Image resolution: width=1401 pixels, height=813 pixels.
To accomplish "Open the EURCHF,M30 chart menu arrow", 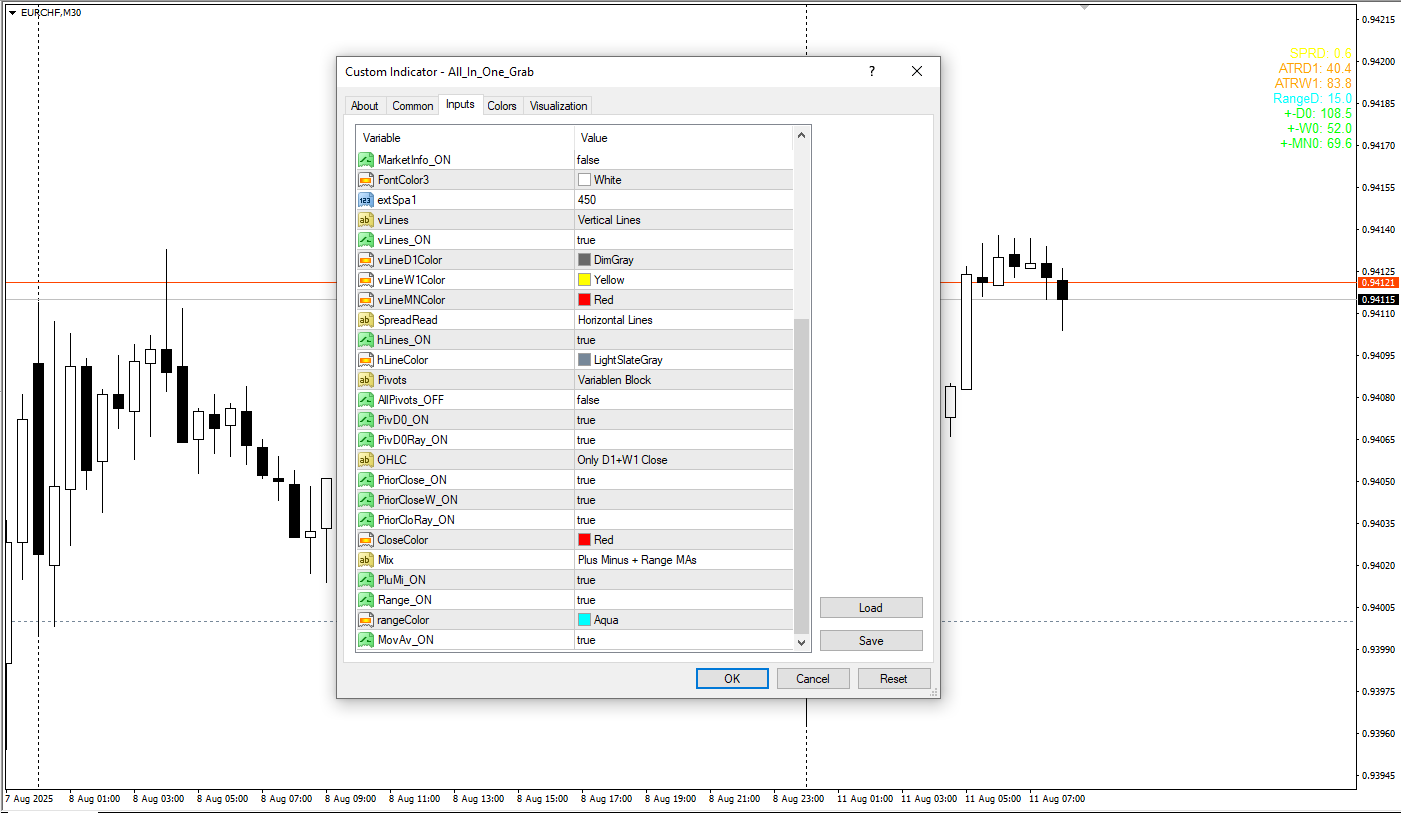I will 12,12.
